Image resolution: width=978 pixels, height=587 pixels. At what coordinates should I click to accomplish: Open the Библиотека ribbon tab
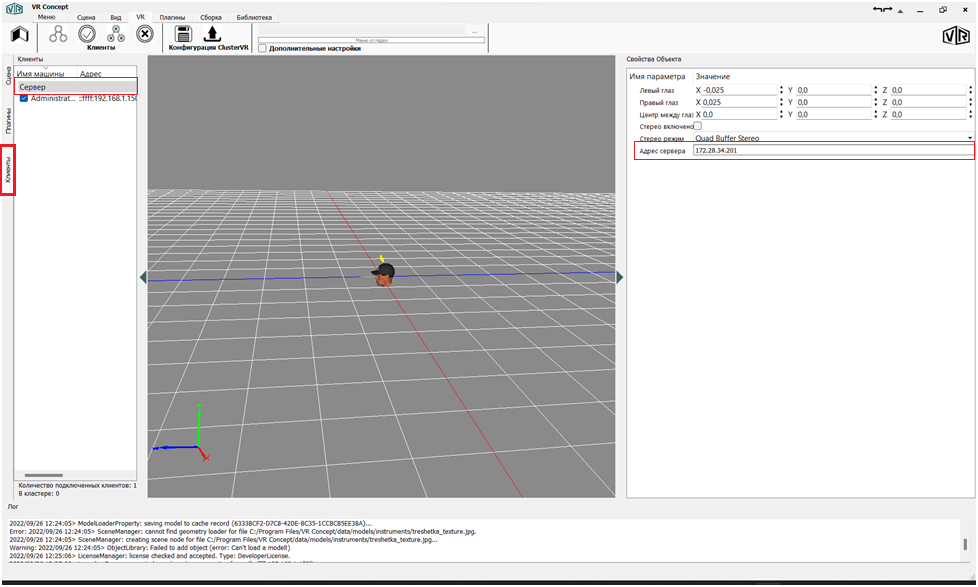[254, 17]
